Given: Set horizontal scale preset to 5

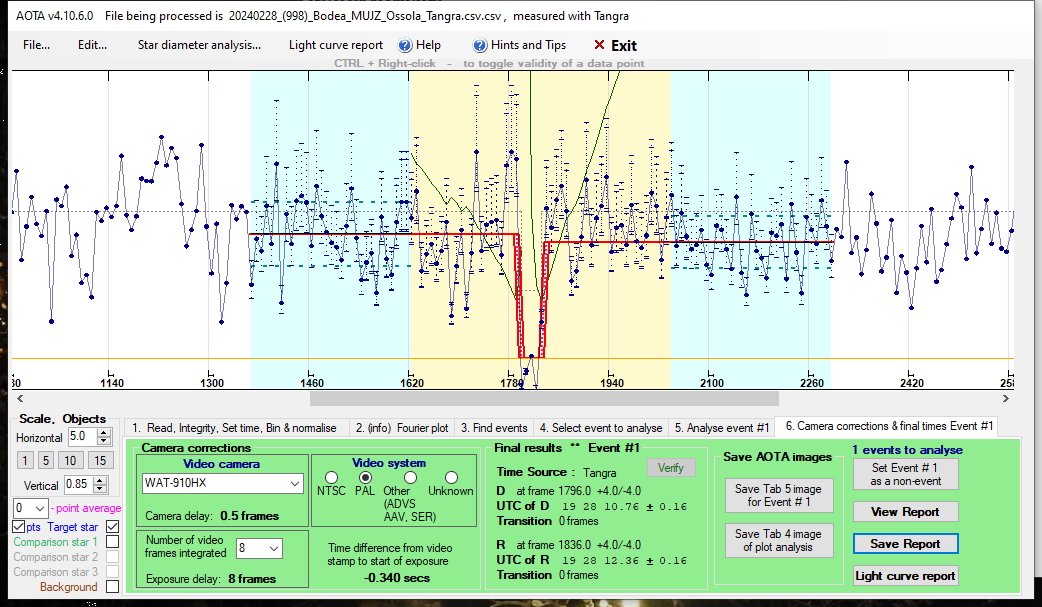Looking at the screenshot, I should [x=46, y=460].
